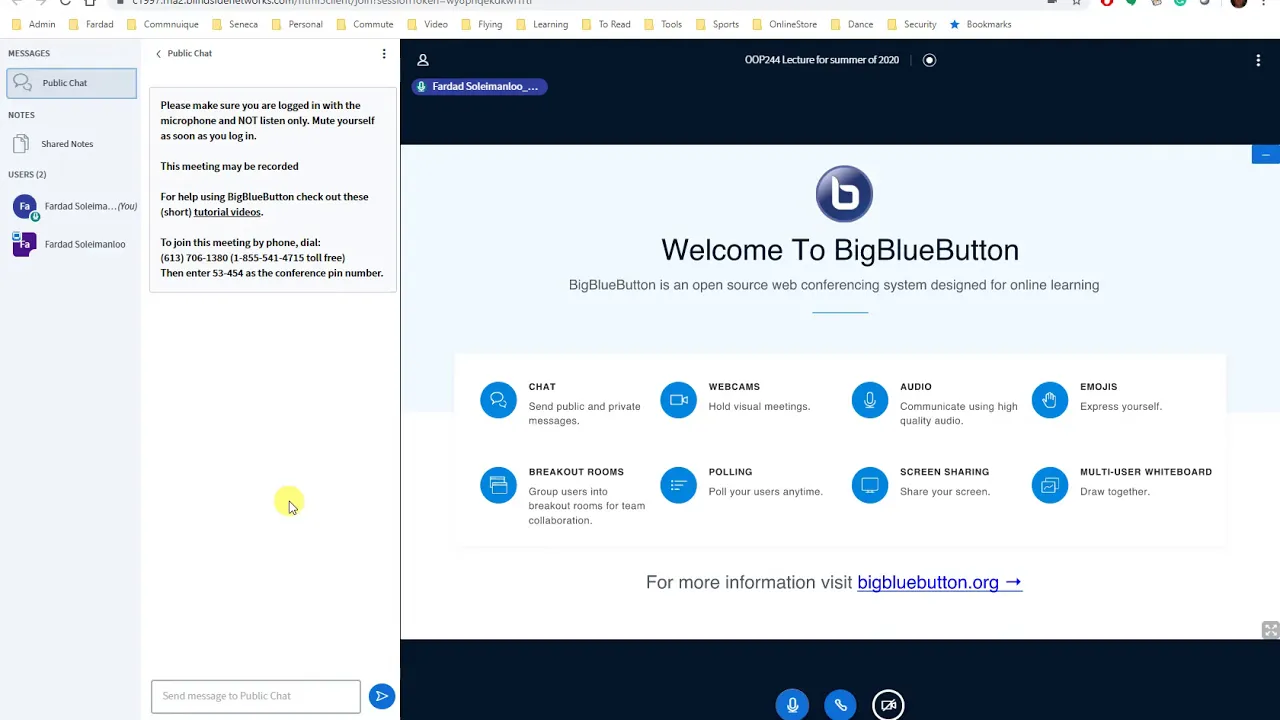
Task: Open the Commnuique bookmarks folder
Action: [162, 24]
